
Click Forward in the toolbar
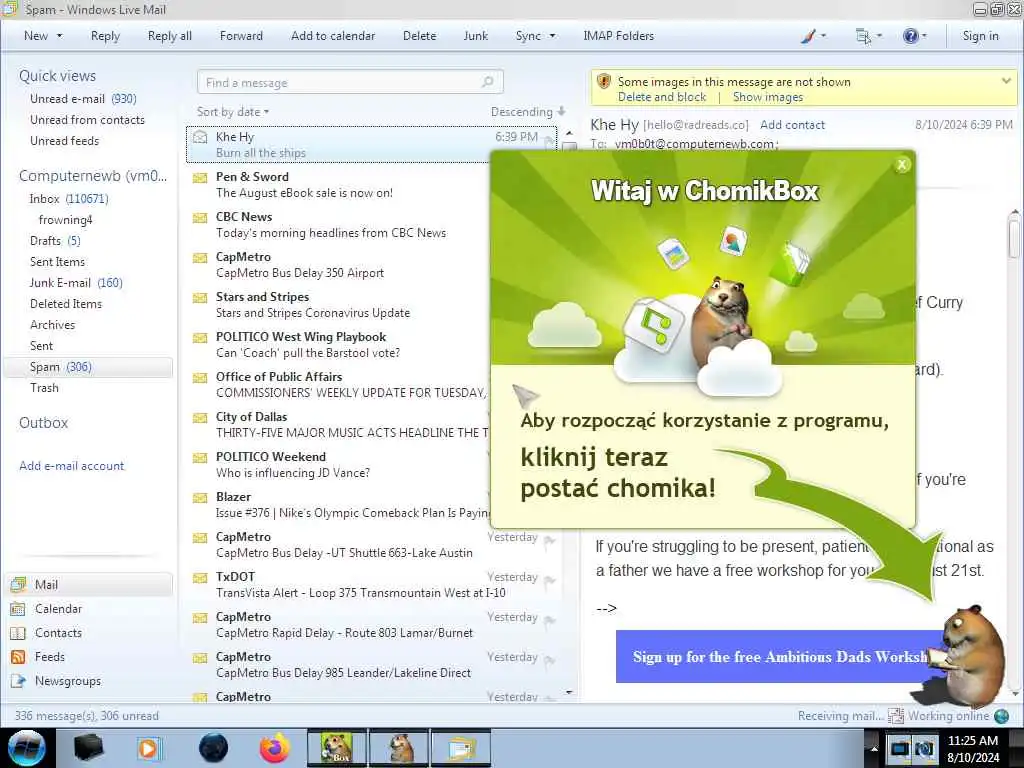pos(241,36)
